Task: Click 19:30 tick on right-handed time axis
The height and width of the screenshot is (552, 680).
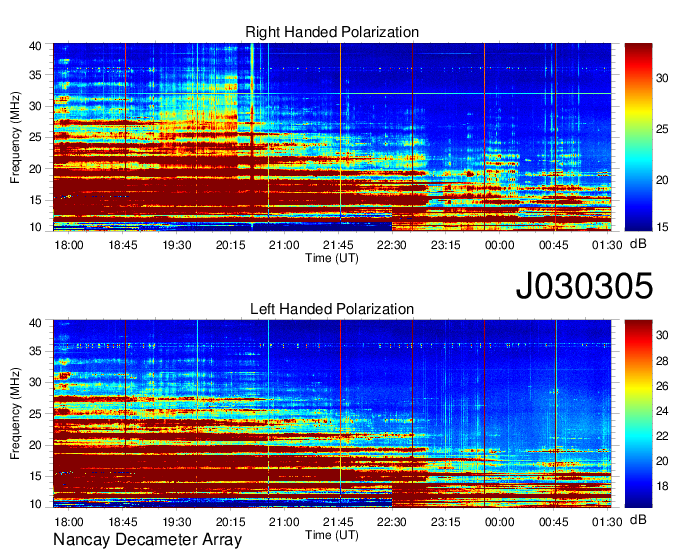Action: tap(177, 245)
